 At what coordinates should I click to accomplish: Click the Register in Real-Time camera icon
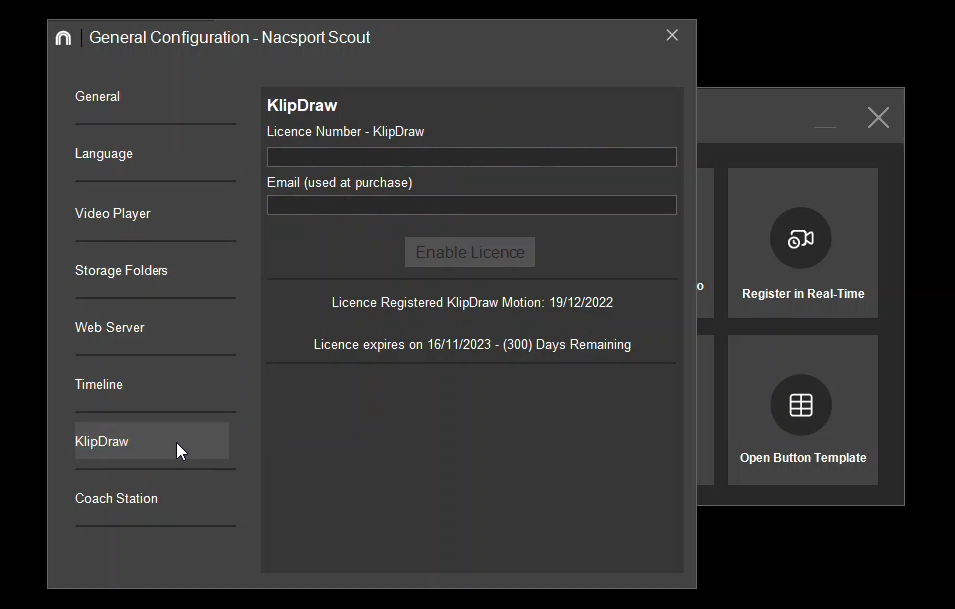[800, 238]
